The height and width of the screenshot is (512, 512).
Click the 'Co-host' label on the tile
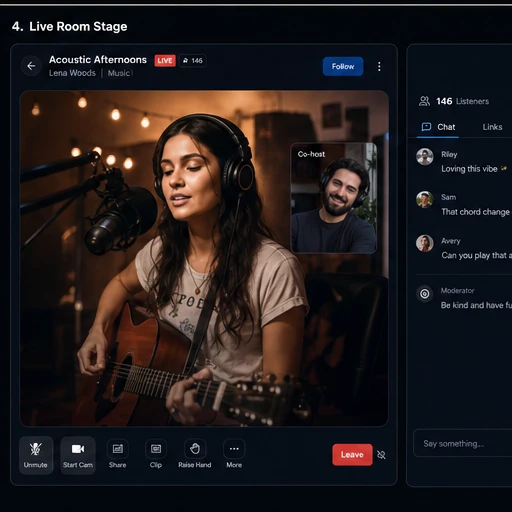(x=311, y=154)
